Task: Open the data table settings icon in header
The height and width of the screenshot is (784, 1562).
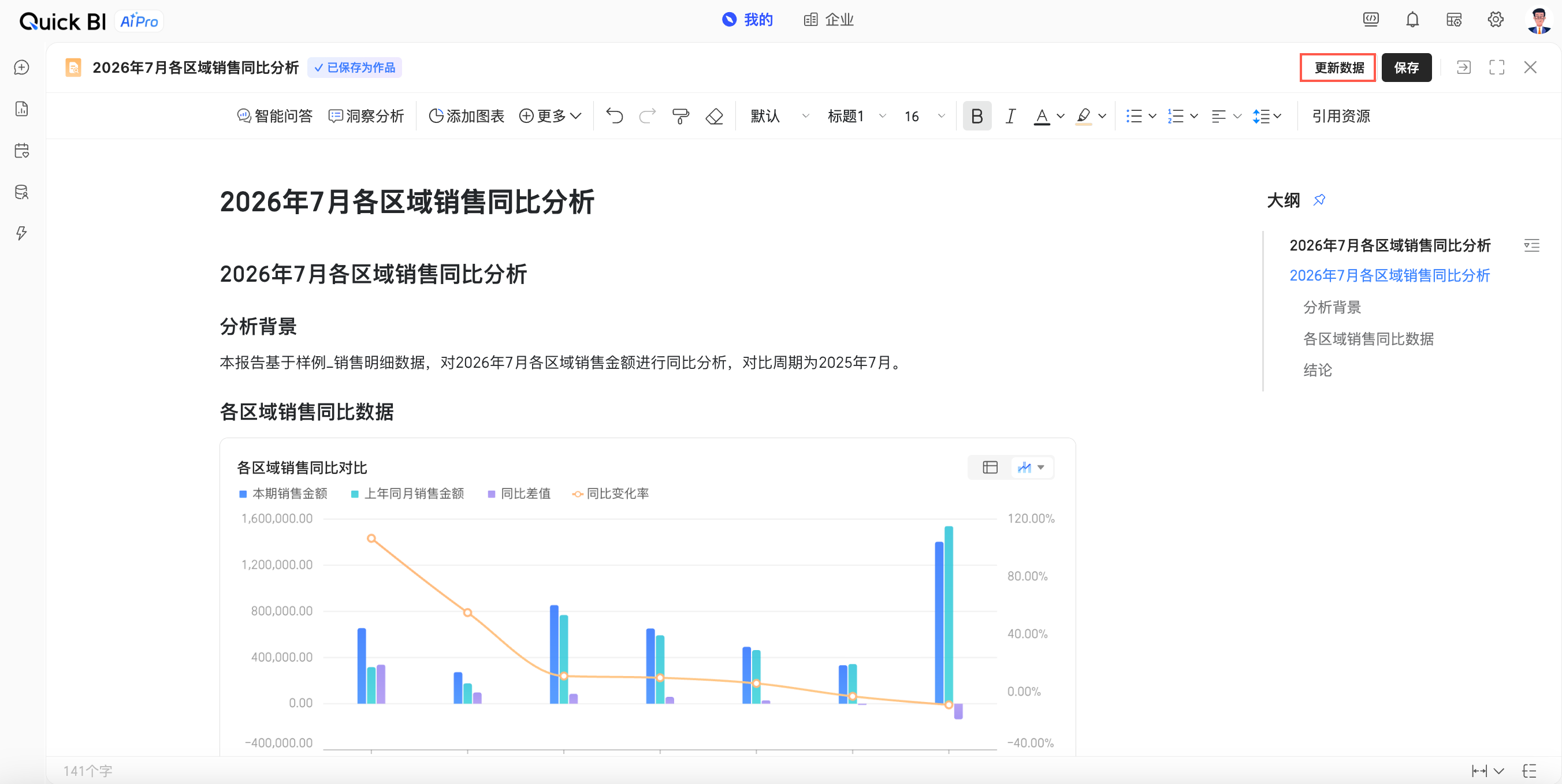Action: (x=1454, y=20)
